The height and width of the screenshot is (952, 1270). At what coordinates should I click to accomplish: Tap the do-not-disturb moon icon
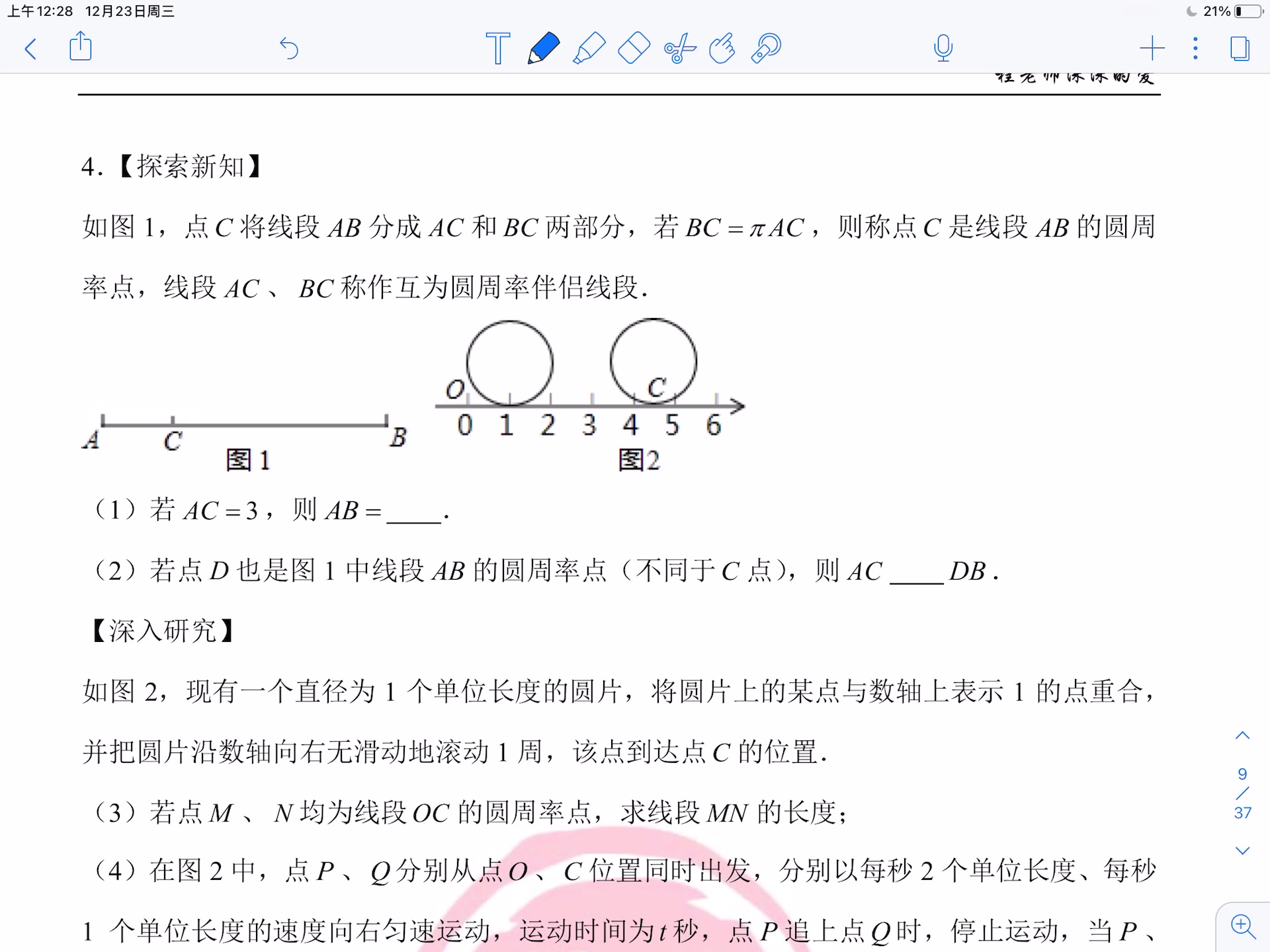pyautogui.click(x=1192, y=11)
